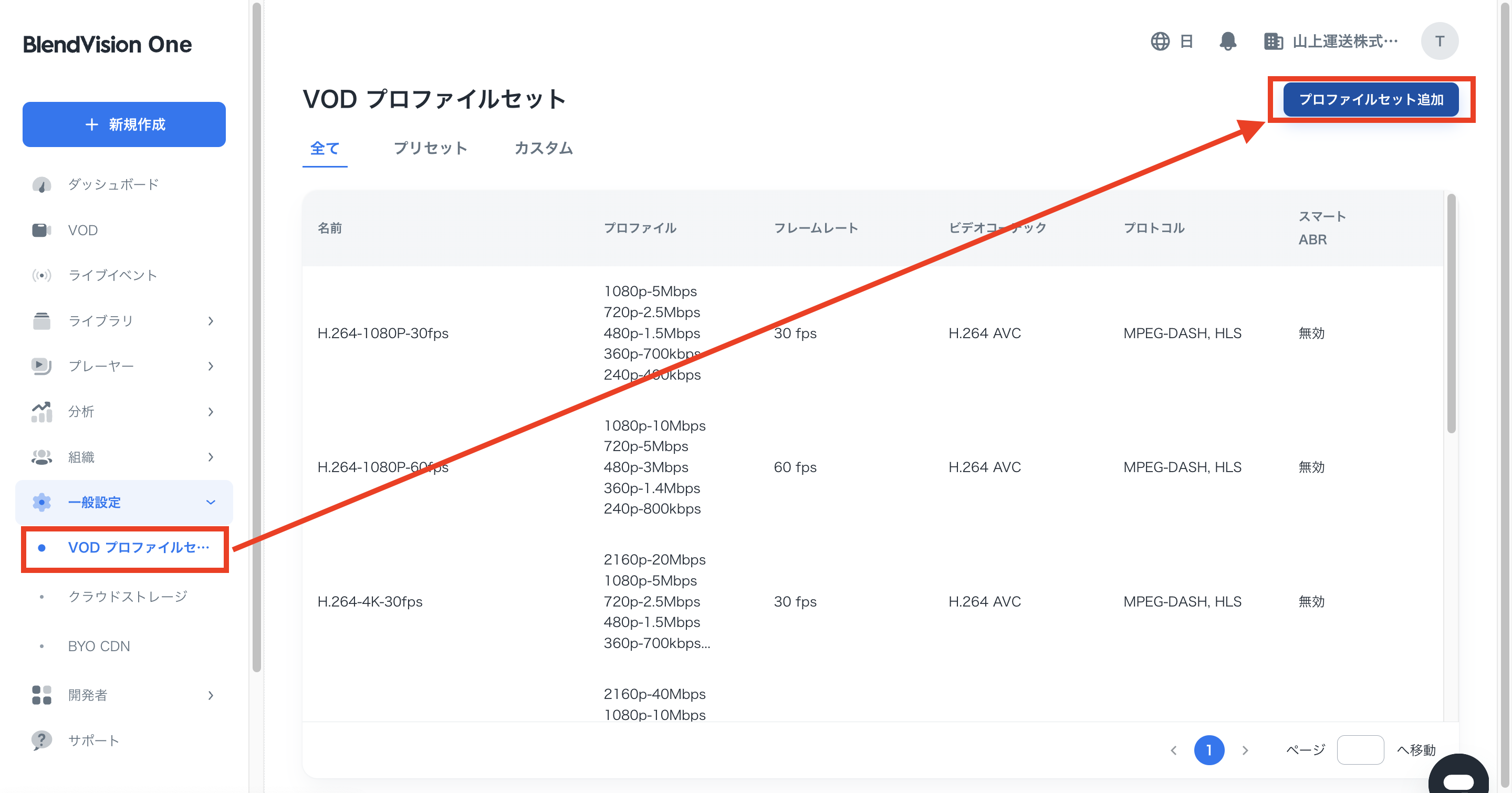Click the table vertical scrollbar

pos(1451,314)
